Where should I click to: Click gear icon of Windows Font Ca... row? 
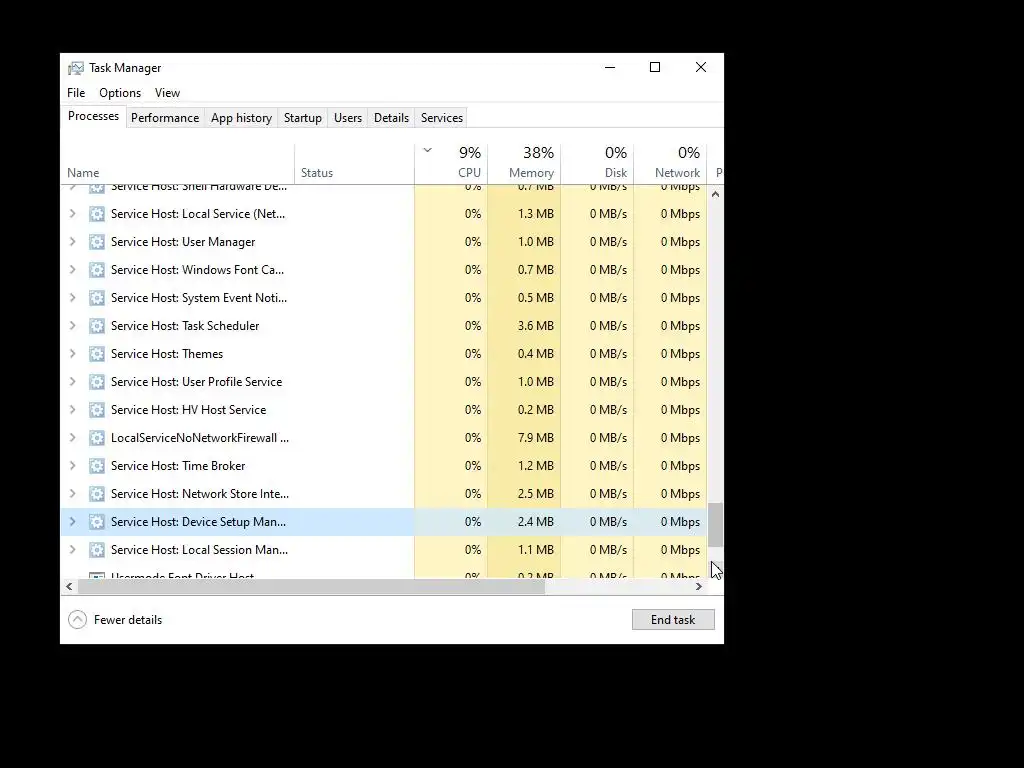[97, 270]
